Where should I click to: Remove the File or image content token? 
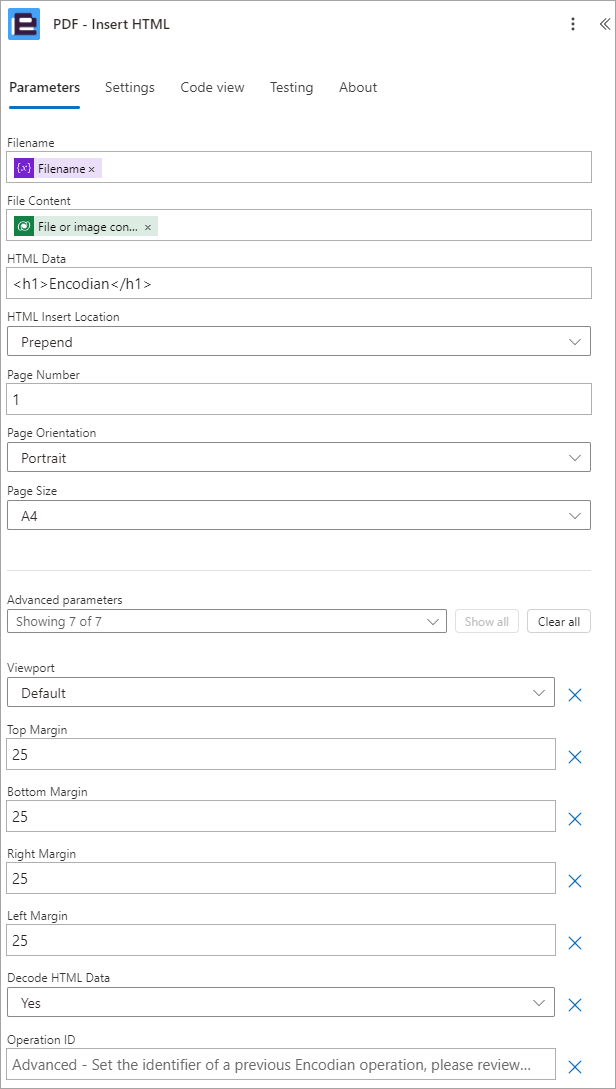147,227
